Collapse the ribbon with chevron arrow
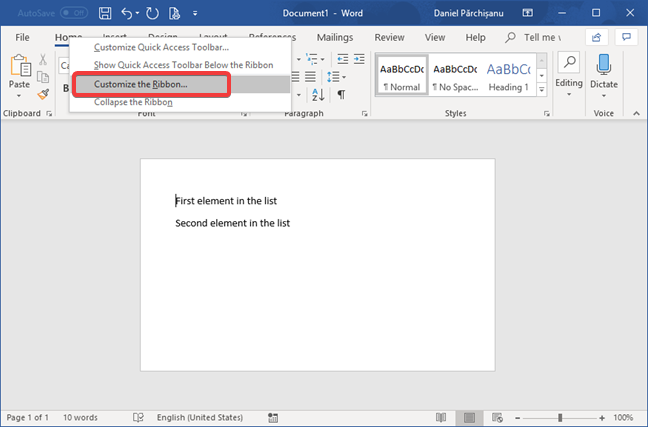The width and height of the screenshot is (648, 427). click(636, 113)
